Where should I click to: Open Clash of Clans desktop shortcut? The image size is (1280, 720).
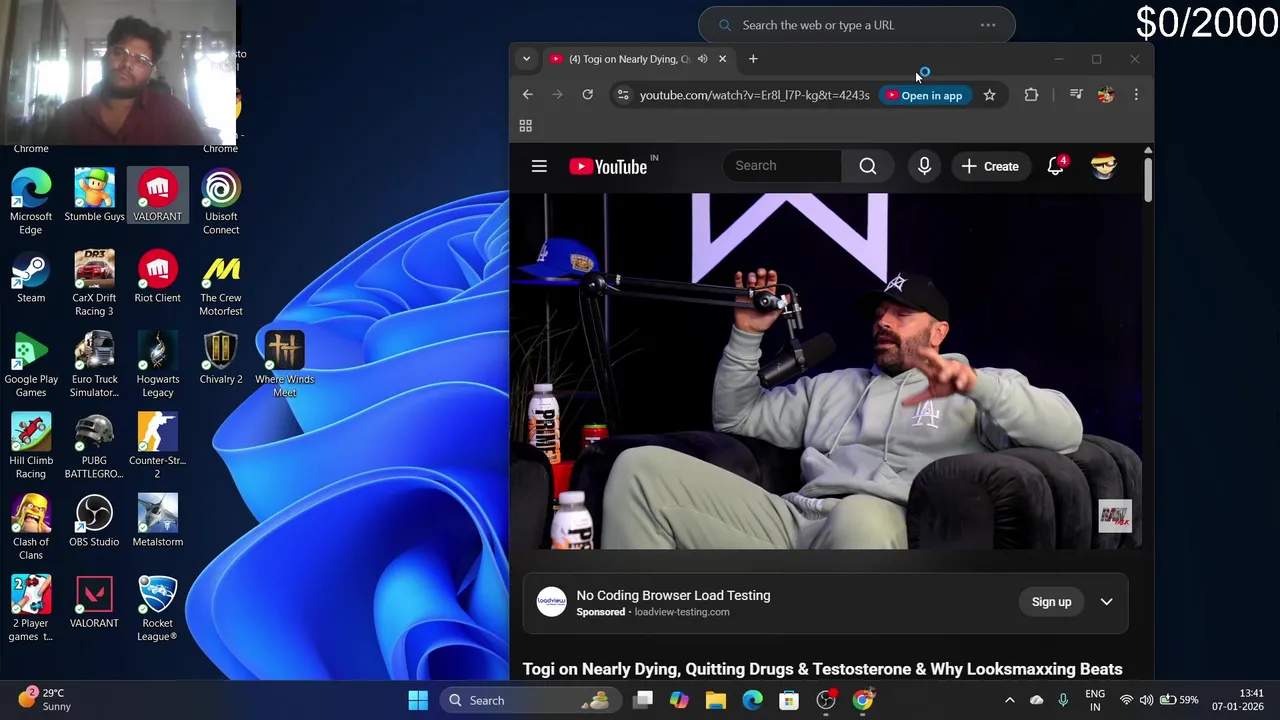(31, 528)
